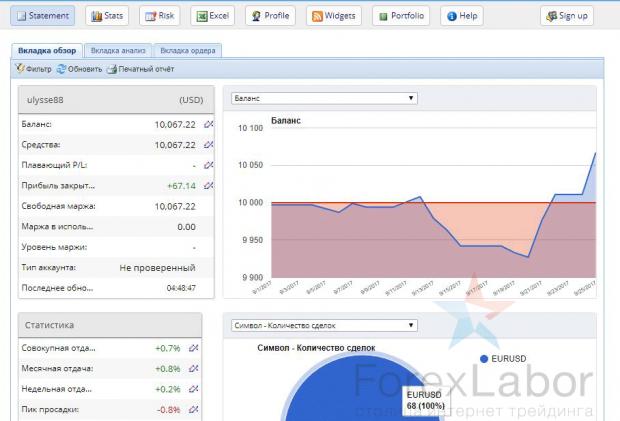Switch to the Вкладка анализ tab
This screenshot has width=620, height=421.
[117, 49]
